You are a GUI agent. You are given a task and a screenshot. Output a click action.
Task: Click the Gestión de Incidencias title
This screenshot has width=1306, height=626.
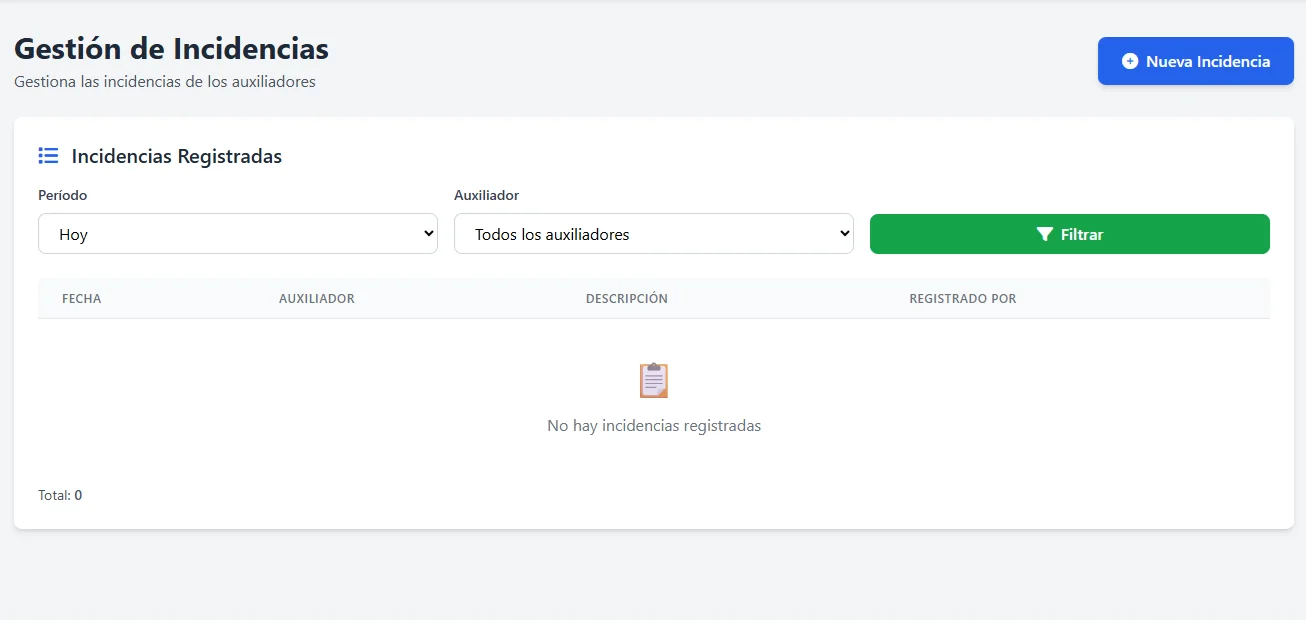tap(171, 48)
